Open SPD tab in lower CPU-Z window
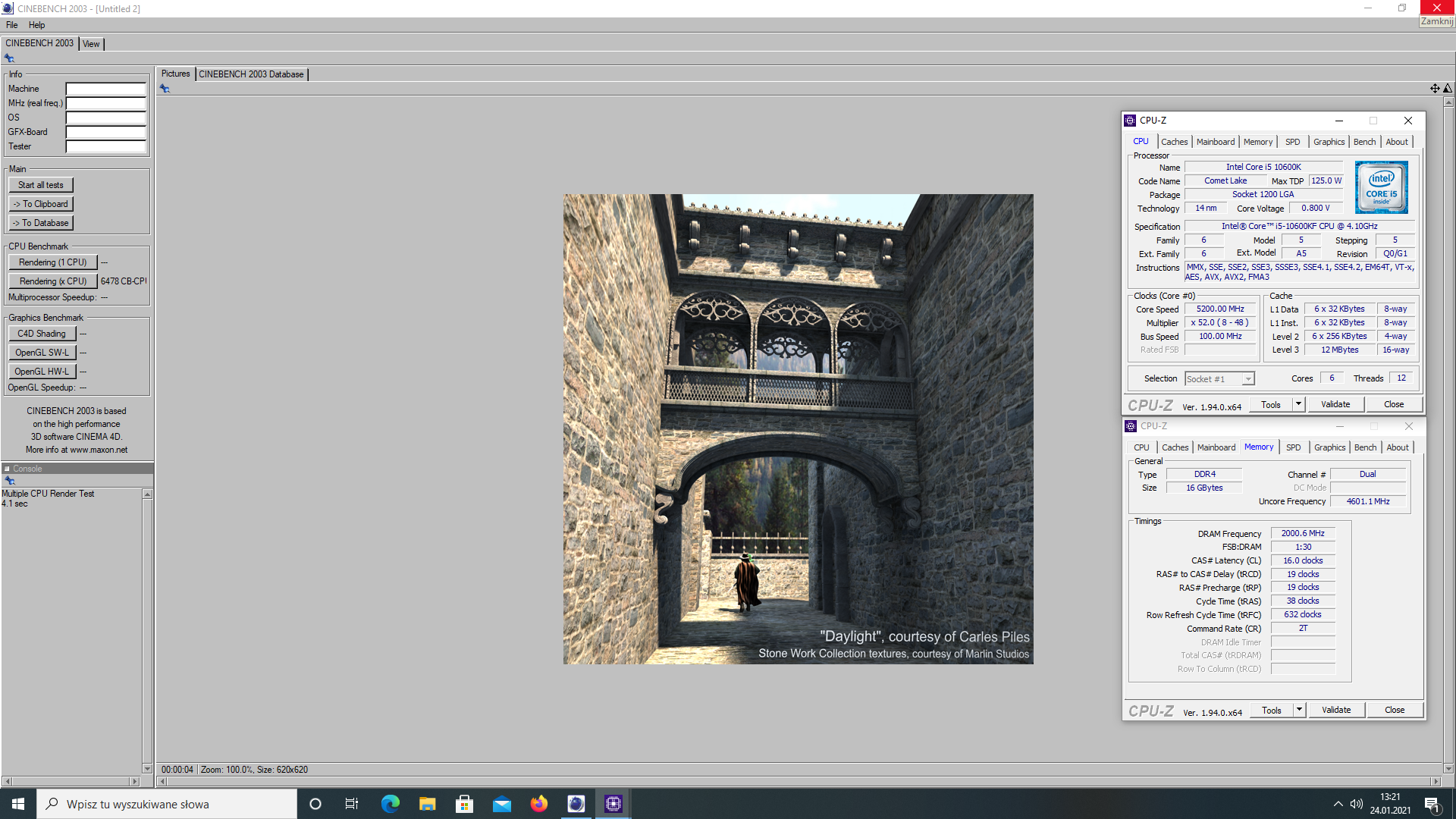Image resolution: width=1456 pixels, height=819 pixels. [x=1294, y=447]
